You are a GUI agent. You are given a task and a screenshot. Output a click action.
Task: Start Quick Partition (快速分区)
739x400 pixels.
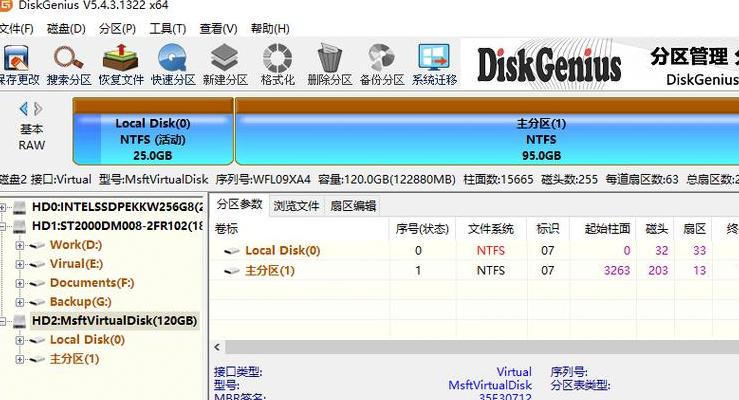173,65
